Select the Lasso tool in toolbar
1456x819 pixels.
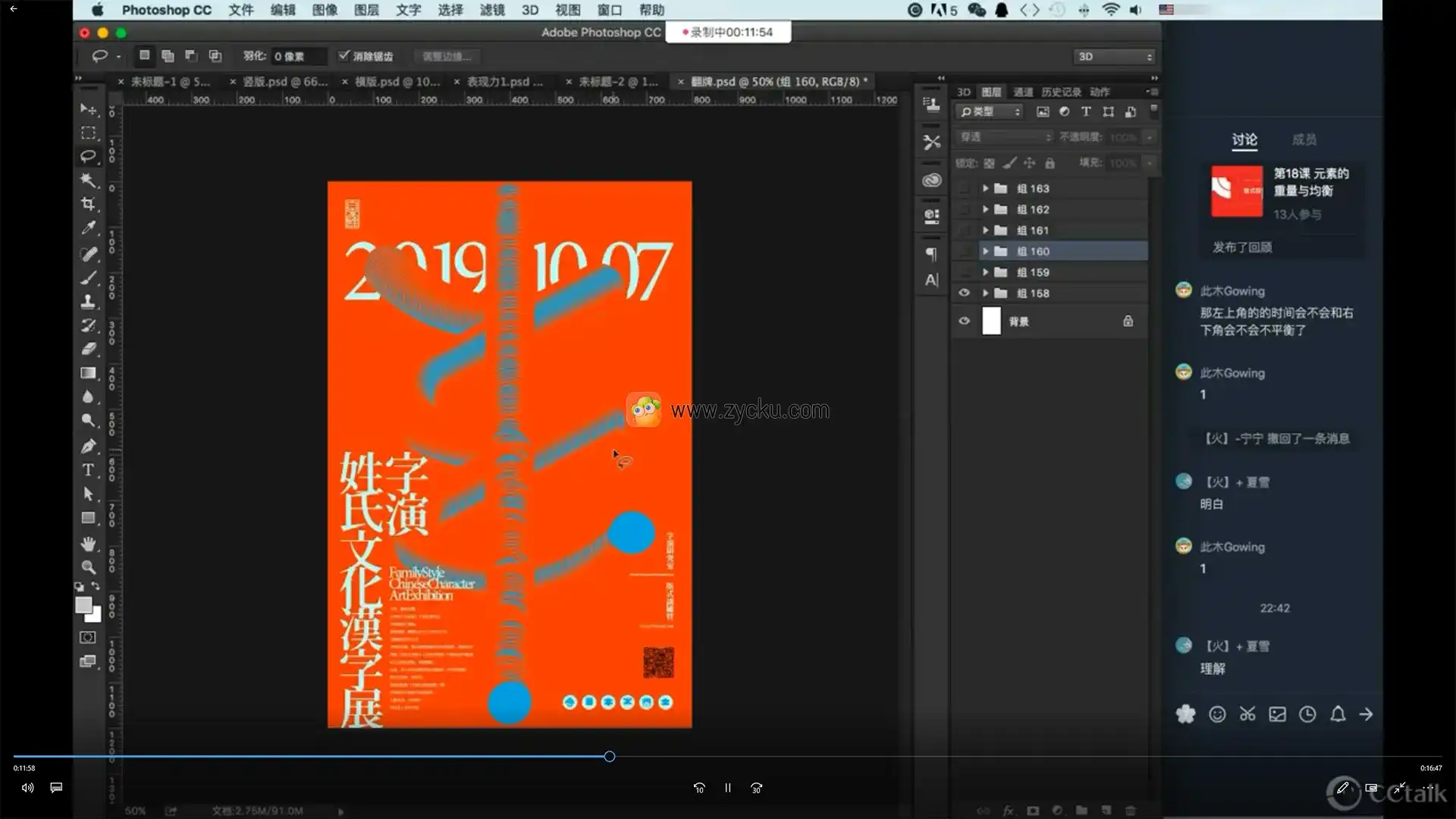pyautogui.click(x=89, y=156)
